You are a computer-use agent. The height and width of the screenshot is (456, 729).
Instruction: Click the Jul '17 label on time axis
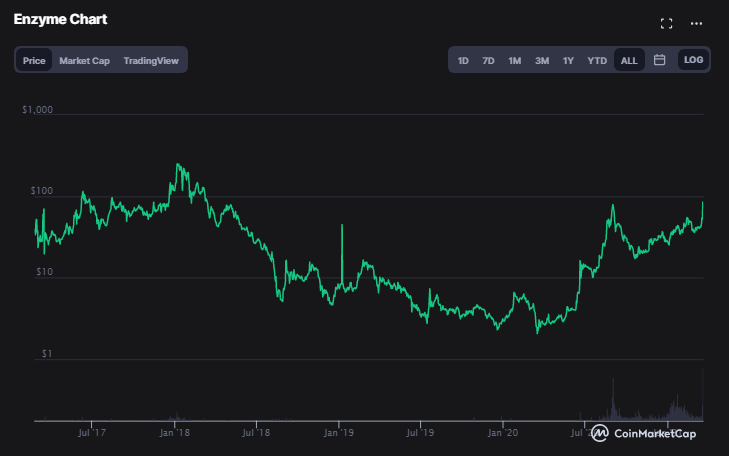click(x=91, y=433)
